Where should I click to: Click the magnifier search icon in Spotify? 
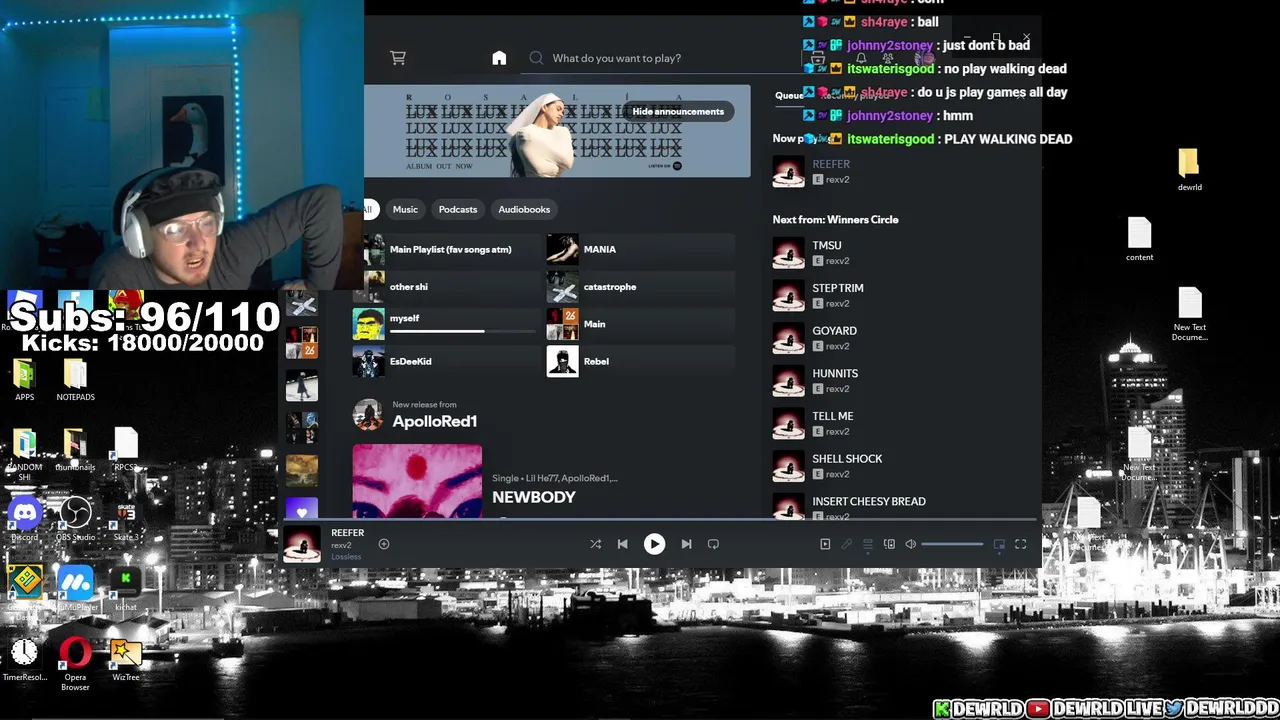[x=536, y=58]
